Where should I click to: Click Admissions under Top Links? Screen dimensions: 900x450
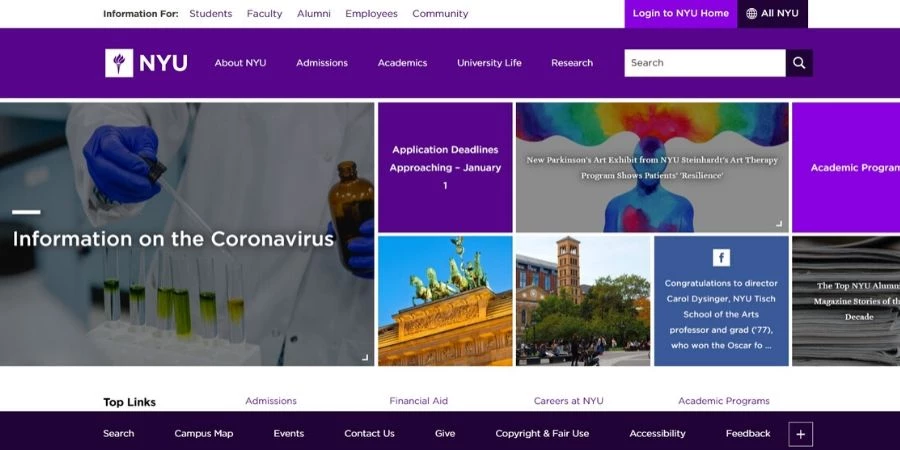pos(271,401)
